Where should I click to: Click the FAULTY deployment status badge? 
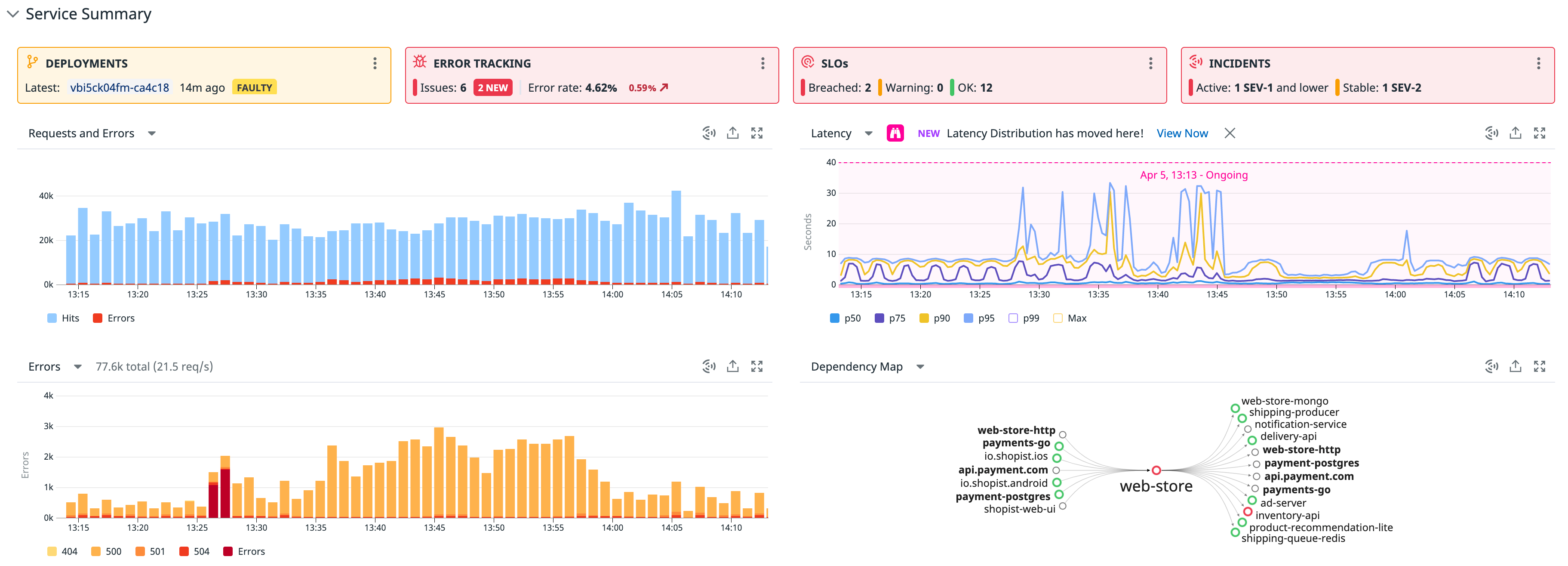[255, 87]
